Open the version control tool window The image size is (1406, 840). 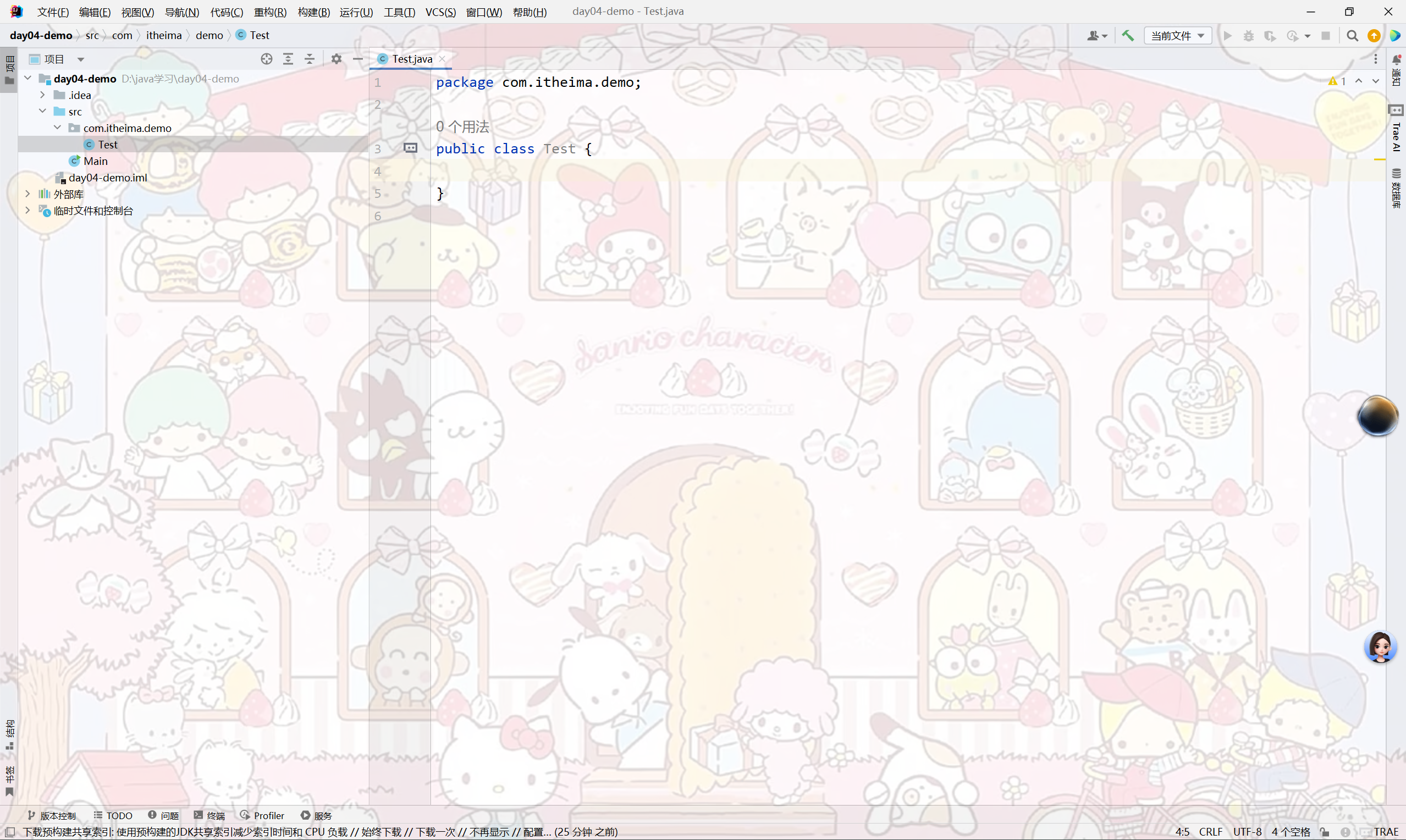coord(52,815)
